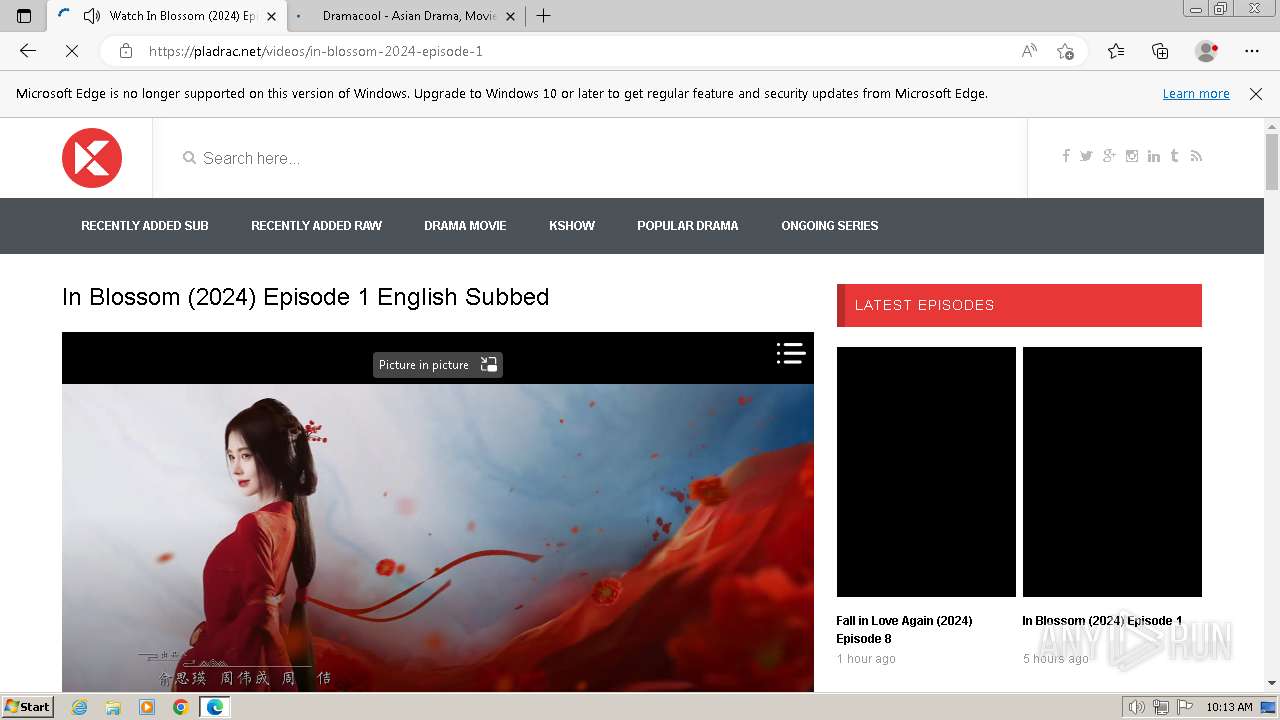Open the system tray volume icon
The image size is (1280, 720).
1136,707
